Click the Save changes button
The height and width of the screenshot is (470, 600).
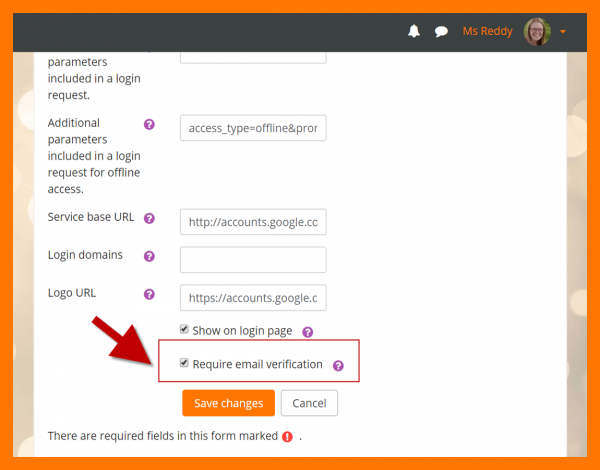click(228, 403)
